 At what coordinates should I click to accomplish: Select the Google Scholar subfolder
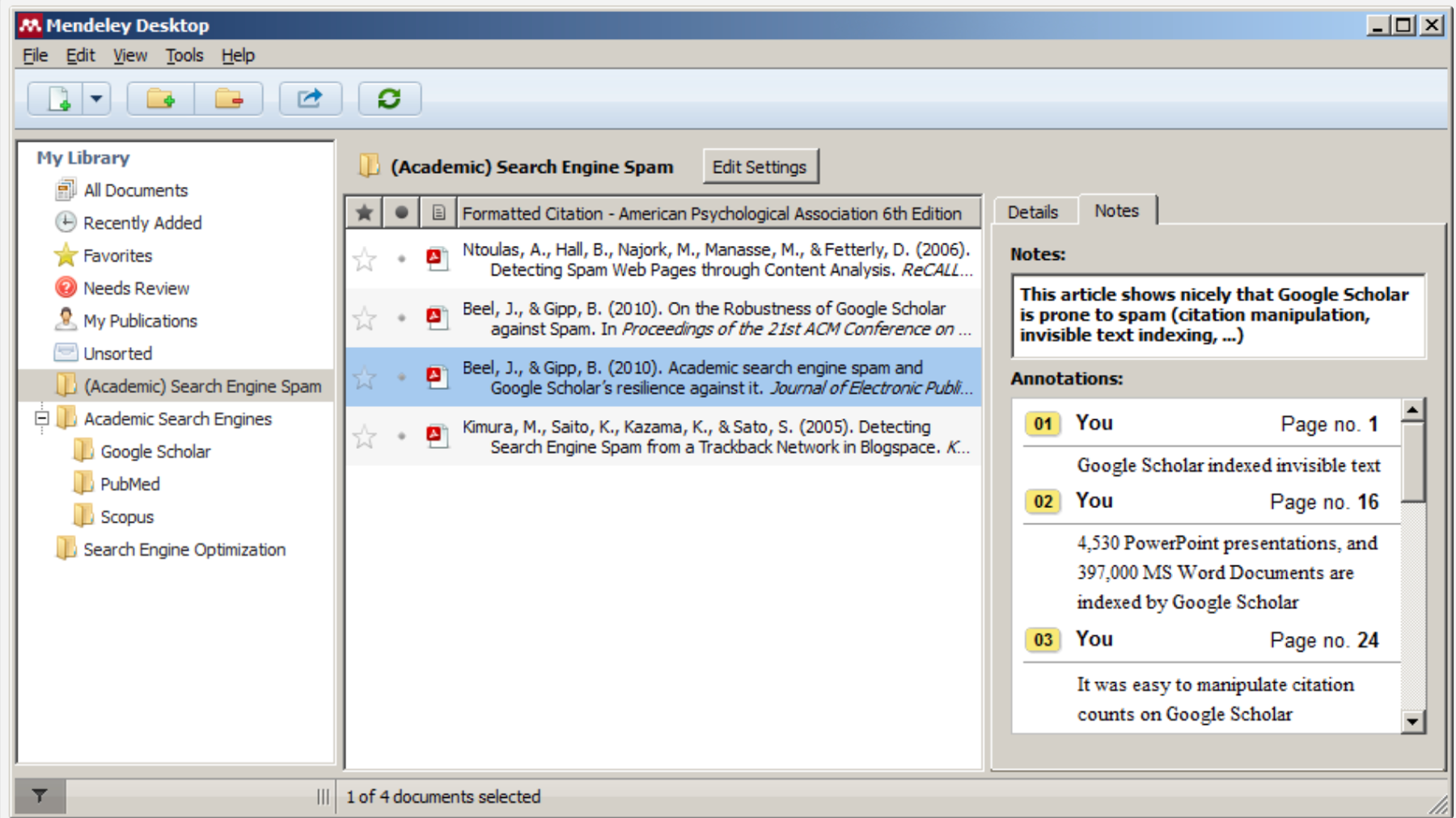[x=154, y=451]
